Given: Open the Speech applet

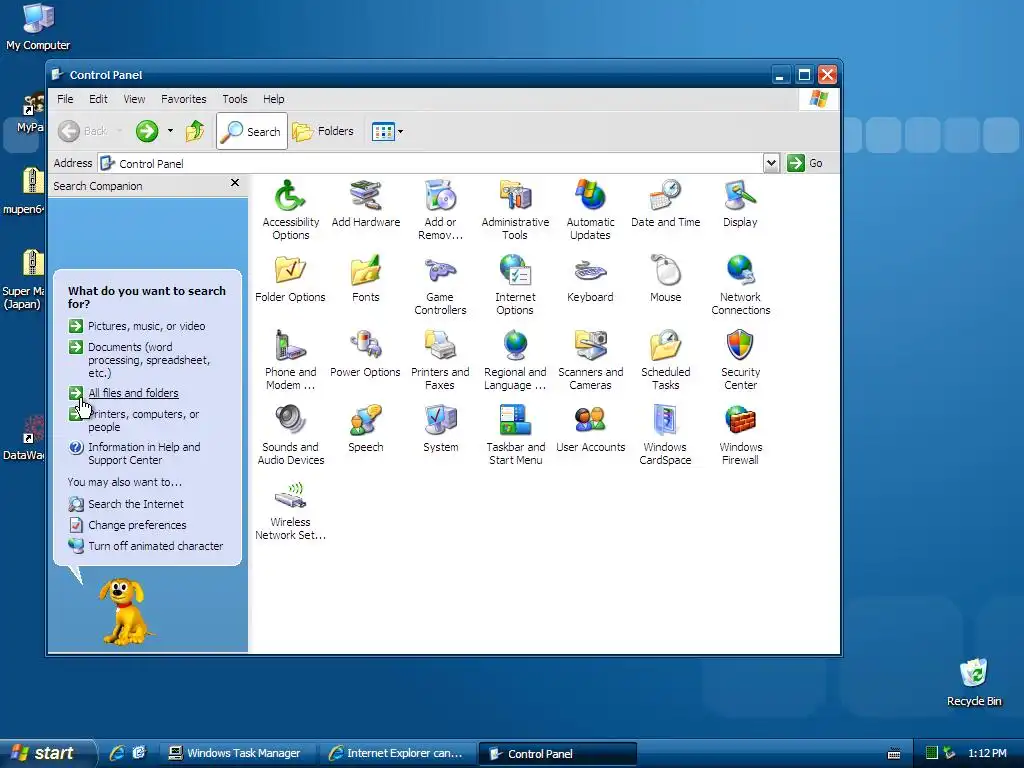Looking at the screenshot, I should coord(366,429).
